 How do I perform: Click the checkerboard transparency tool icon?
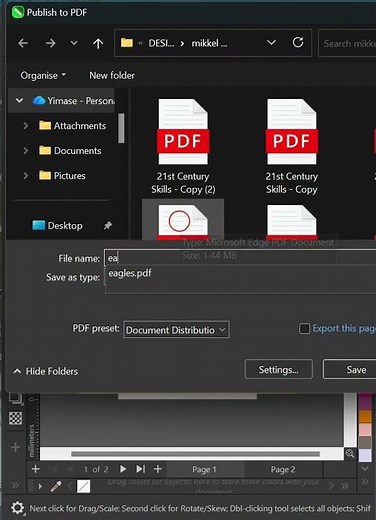pyautogui.click(x=16, y=418)
